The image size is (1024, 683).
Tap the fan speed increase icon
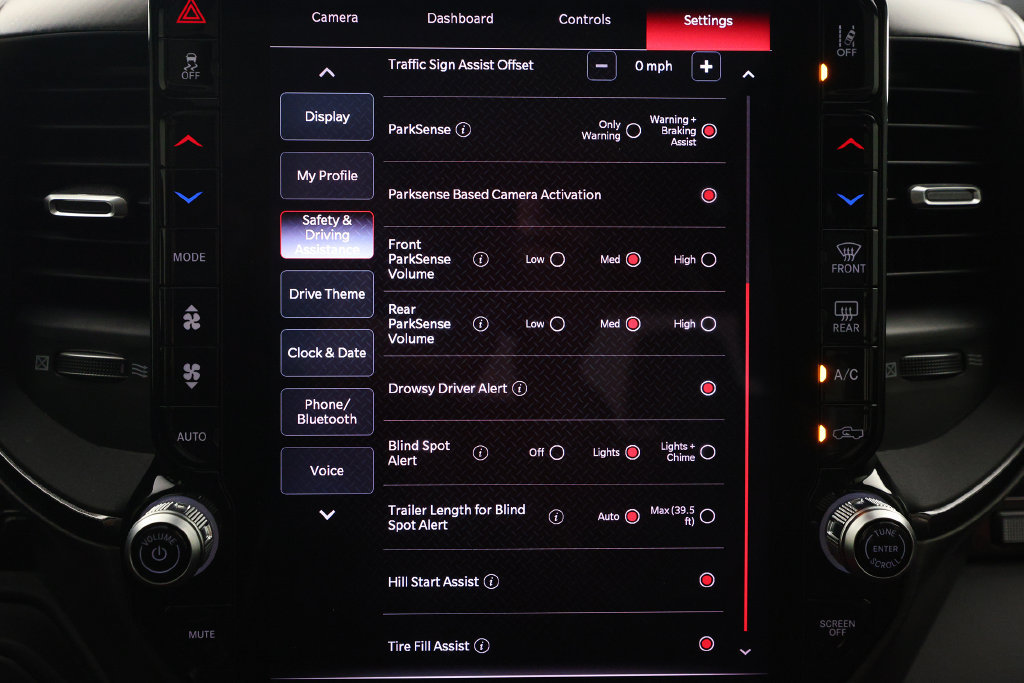(191, 319)
